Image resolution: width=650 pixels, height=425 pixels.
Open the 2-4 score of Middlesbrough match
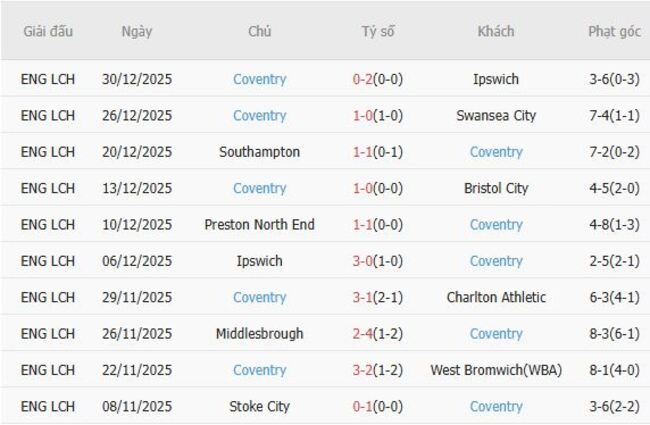click(363, 334)
